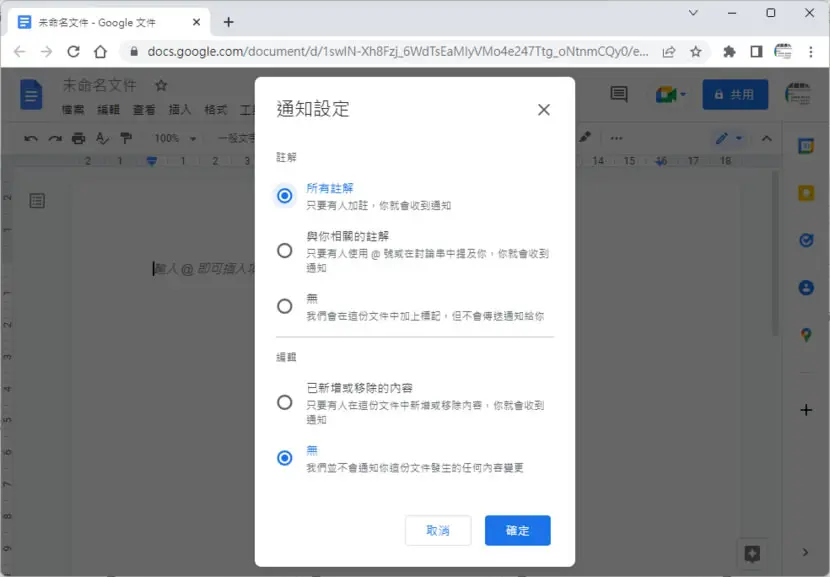Click the Google Meet camera icon
This screenshot has height=577, width=830.
[x=666, y=95]
